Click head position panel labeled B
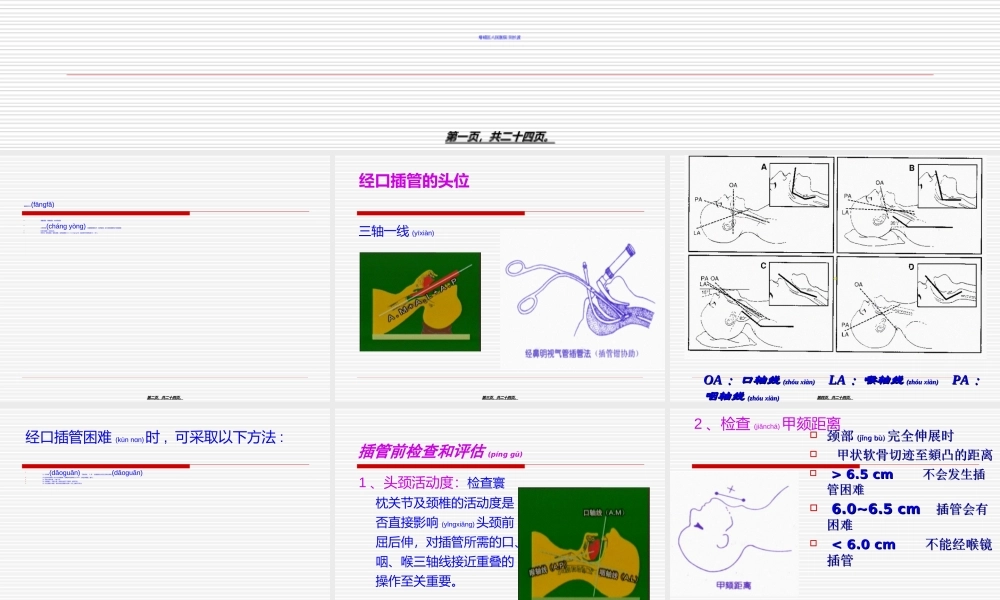1000x600 pixels. (x=910, y=205)
